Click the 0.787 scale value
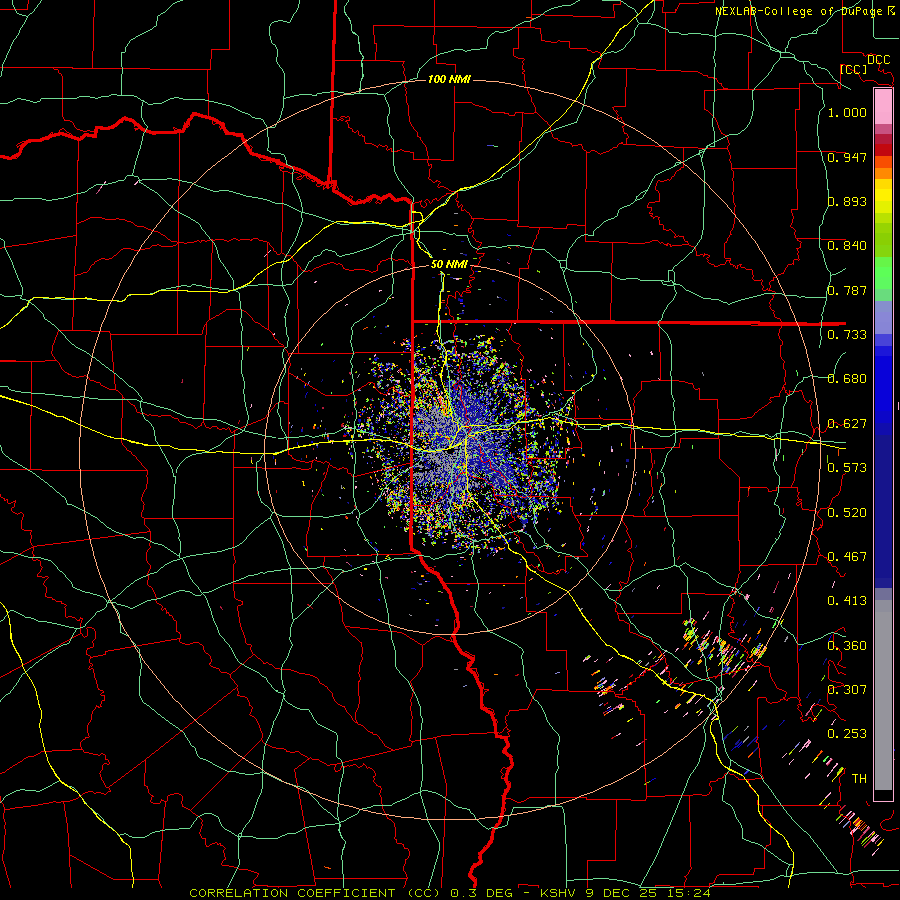 coord(847,290)
